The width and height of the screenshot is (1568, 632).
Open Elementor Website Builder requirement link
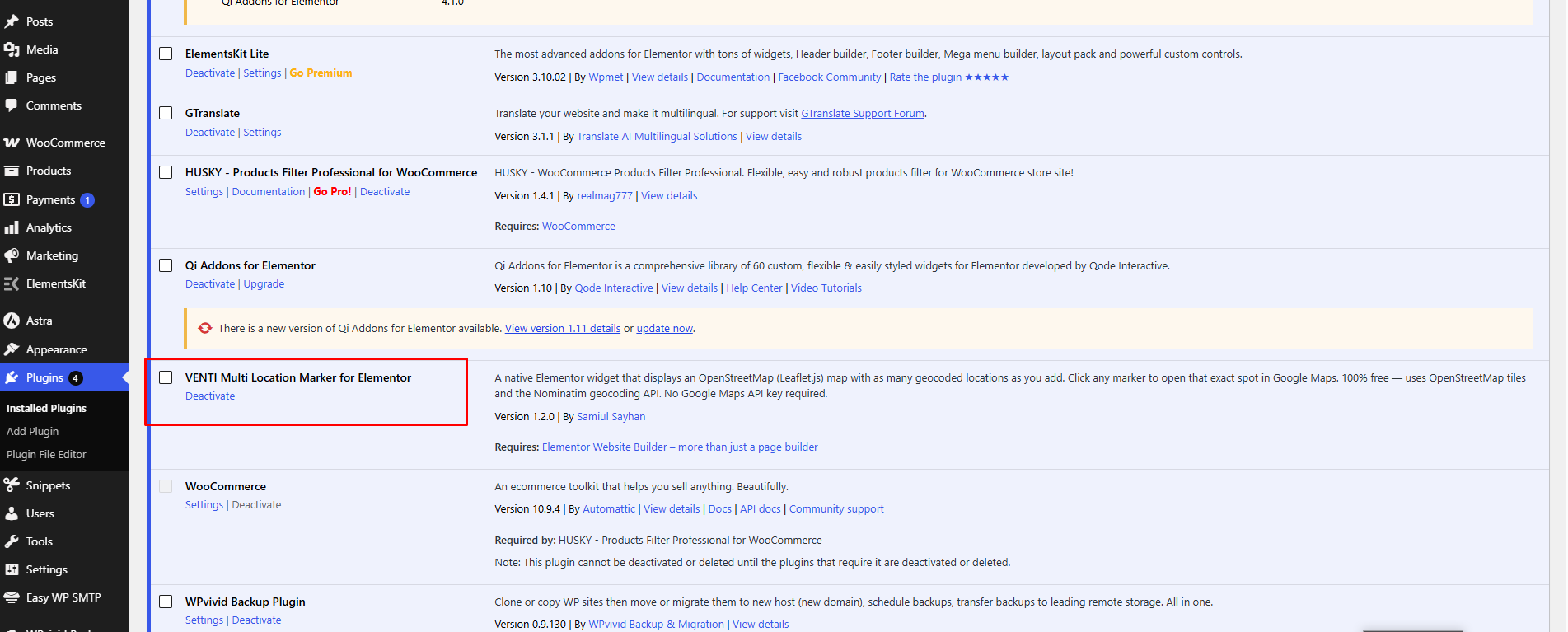(x=680, y=447)
